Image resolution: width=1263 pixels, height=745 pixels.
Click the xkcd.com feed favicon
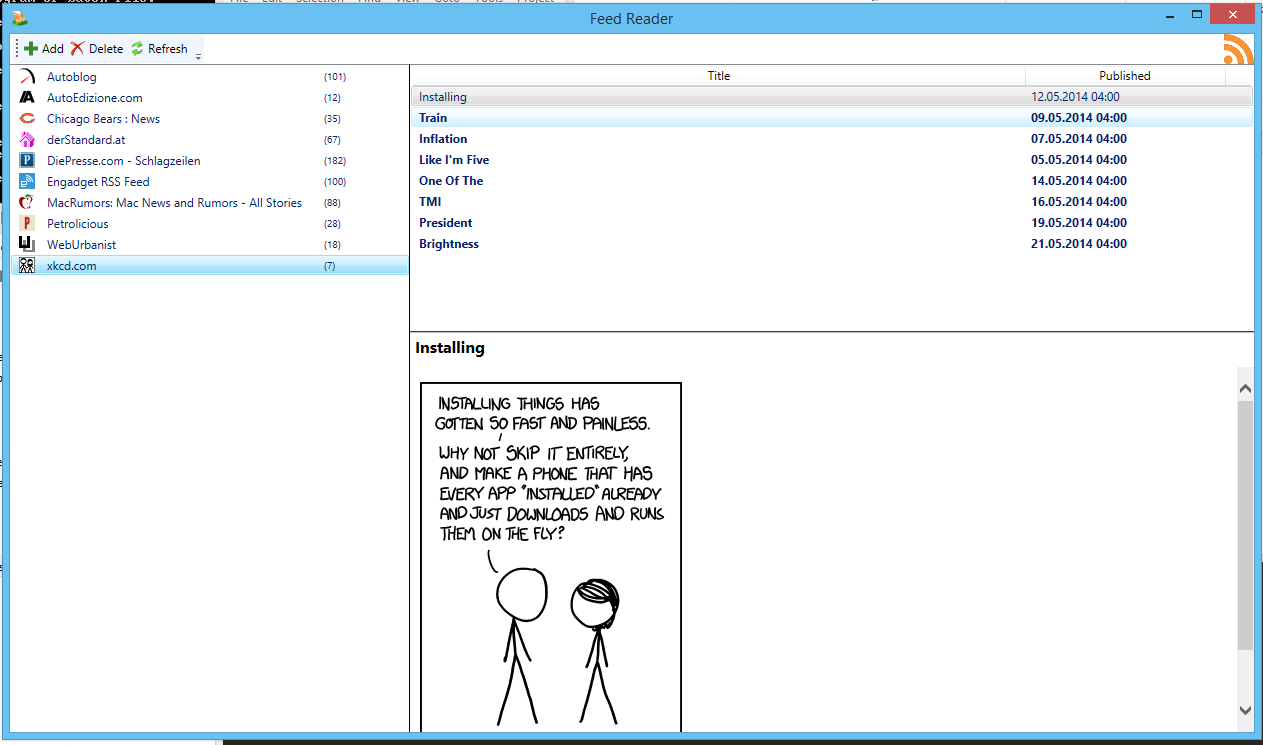pyautogui.click(x=28, y=266)
